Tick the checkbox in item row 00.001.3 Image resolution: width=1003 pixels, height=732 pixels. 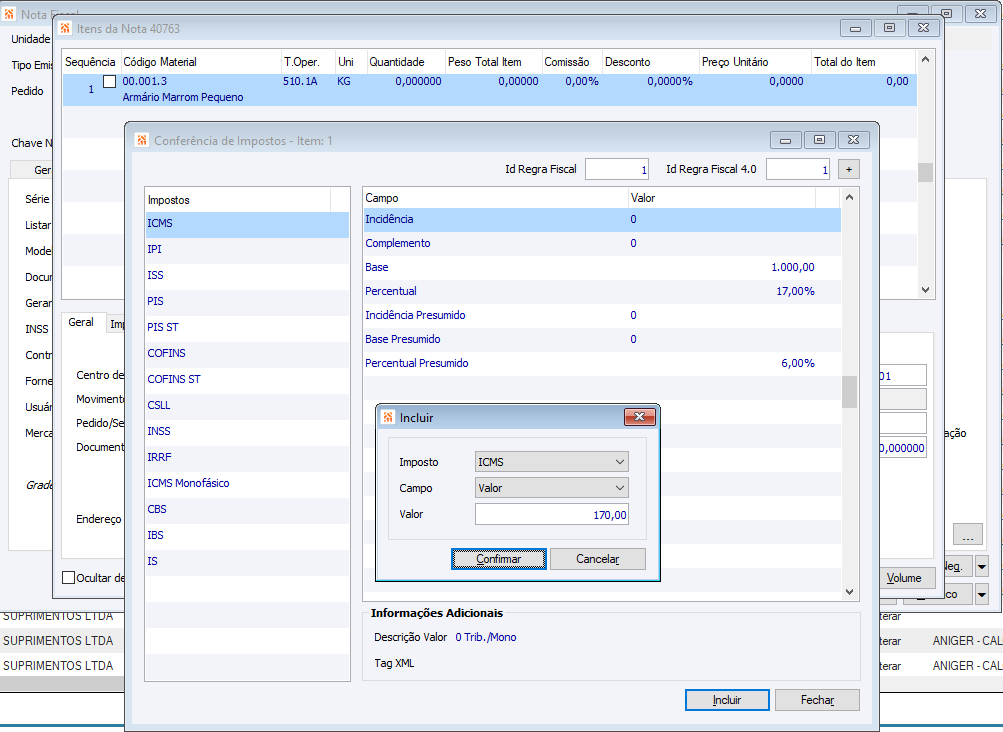coord(109,81)
